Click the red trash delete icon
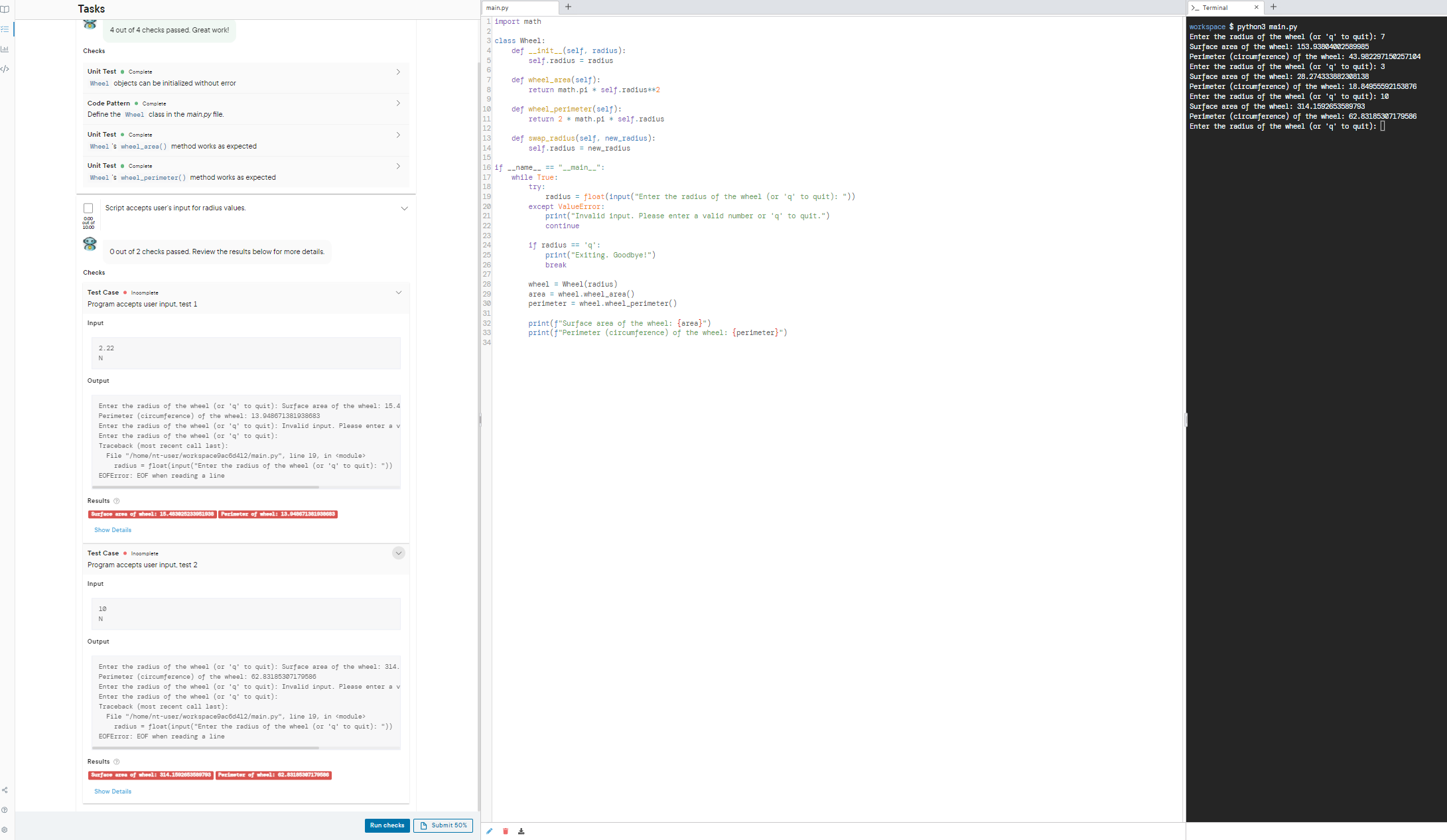 [x=506, y=831]
